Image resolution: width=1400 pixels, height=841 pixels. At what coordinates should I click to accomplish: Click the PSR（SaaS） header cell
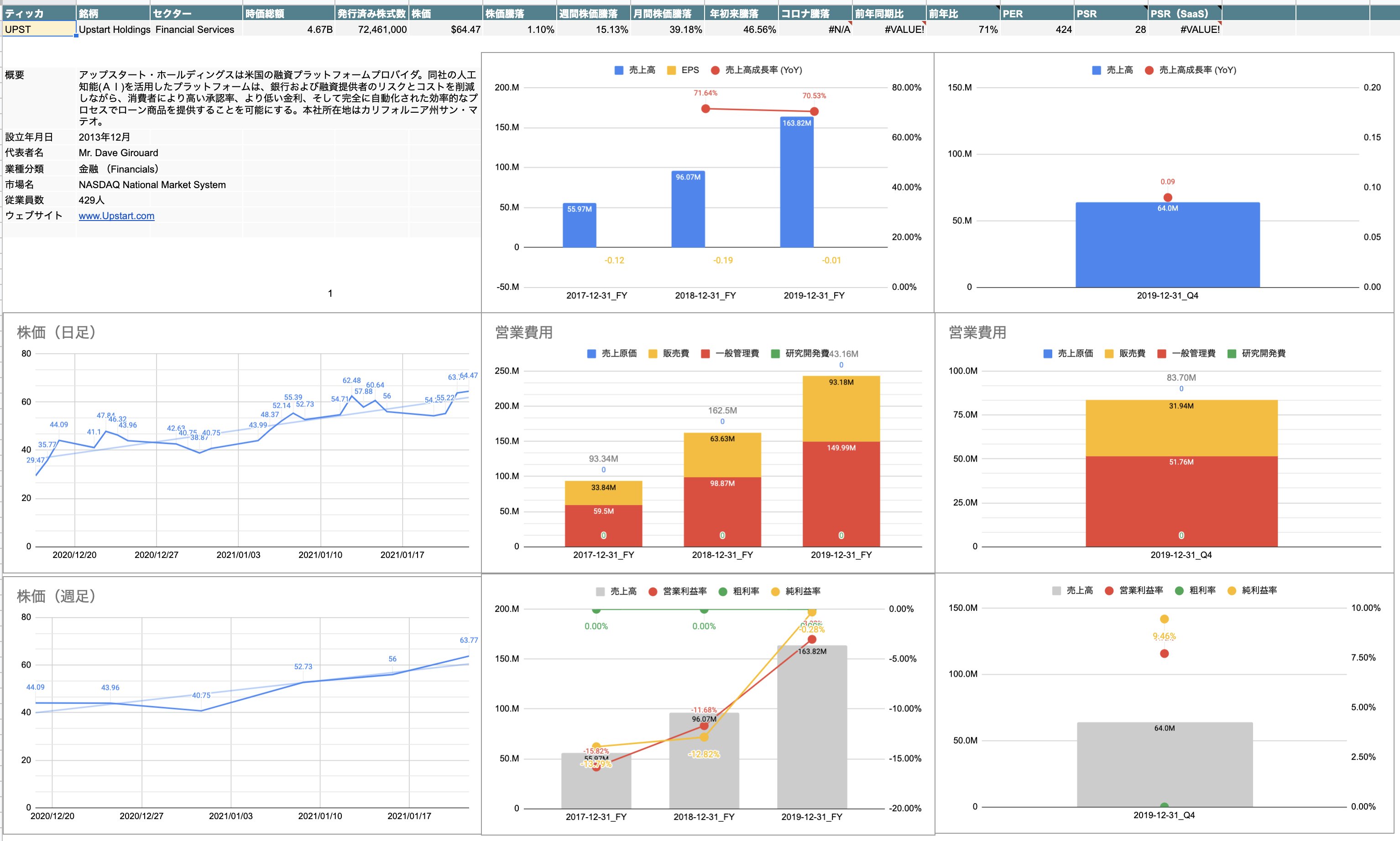tap(1185, 14)
